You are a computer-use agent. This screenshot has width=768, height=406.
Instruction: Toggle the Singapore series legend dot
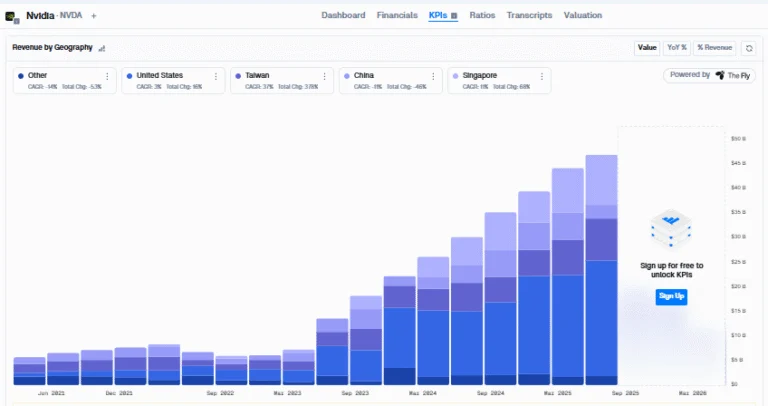456,76
